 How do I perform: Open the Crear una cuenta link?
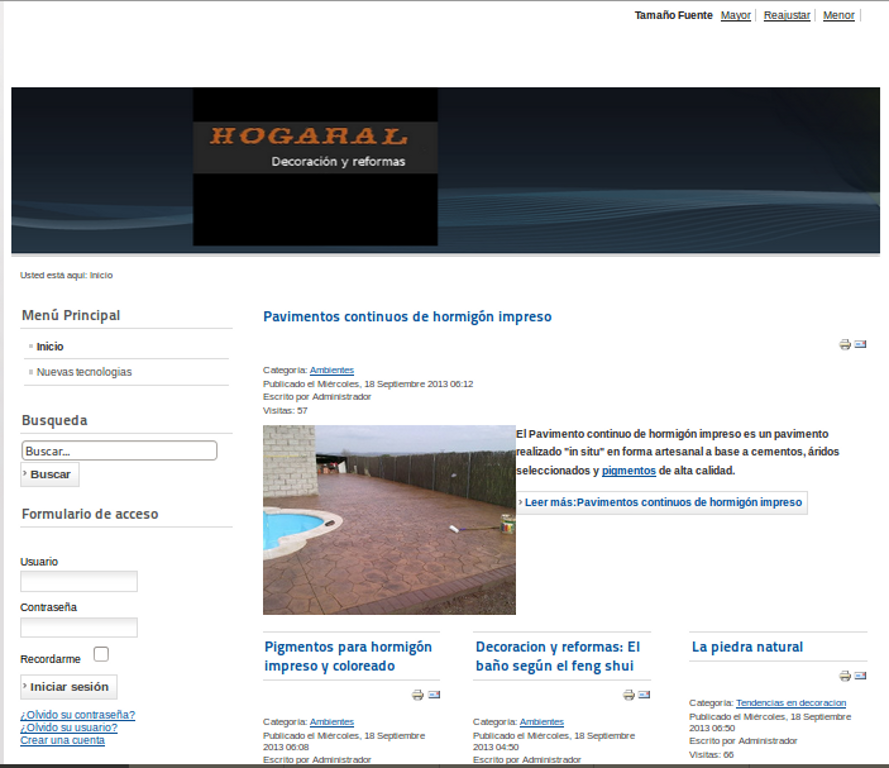pos(62,739)
